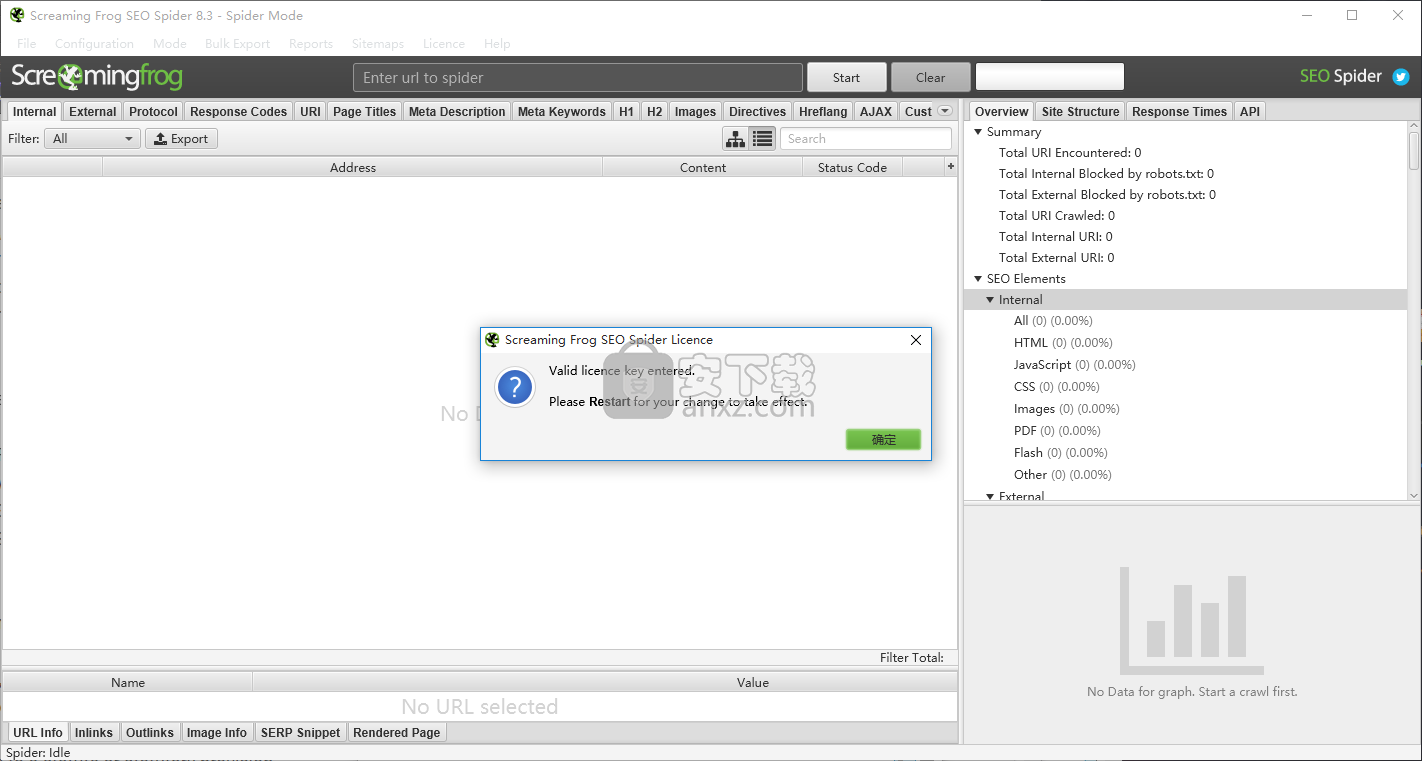Switch to list view icon
1422x761 pixels.
click(762, 139)
